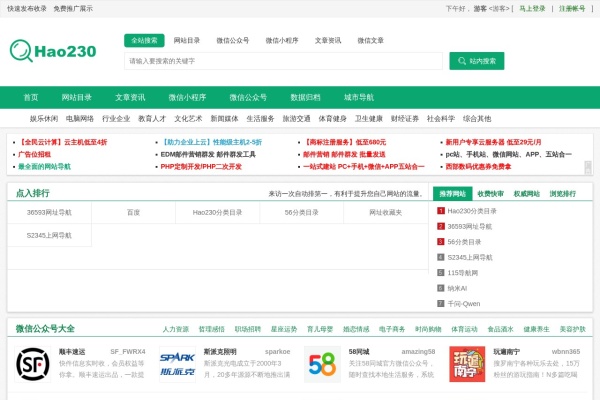
Task: Open rank 1 Hao230分类目录 in sidebar list
Action: pyautogui.click(x=472, y=211)
